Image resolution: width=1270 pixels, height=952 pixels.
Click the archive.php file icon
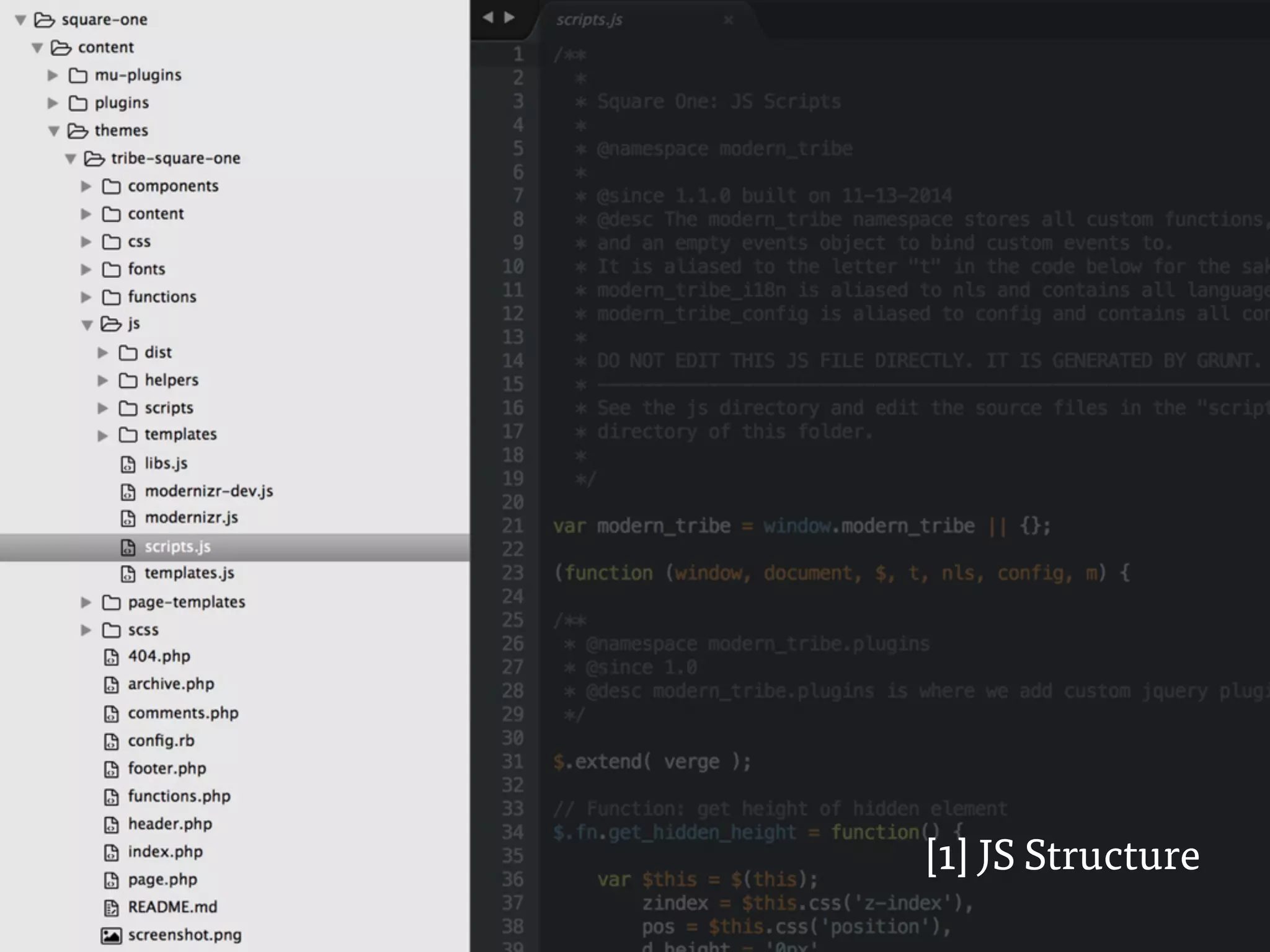click(111, 685)
